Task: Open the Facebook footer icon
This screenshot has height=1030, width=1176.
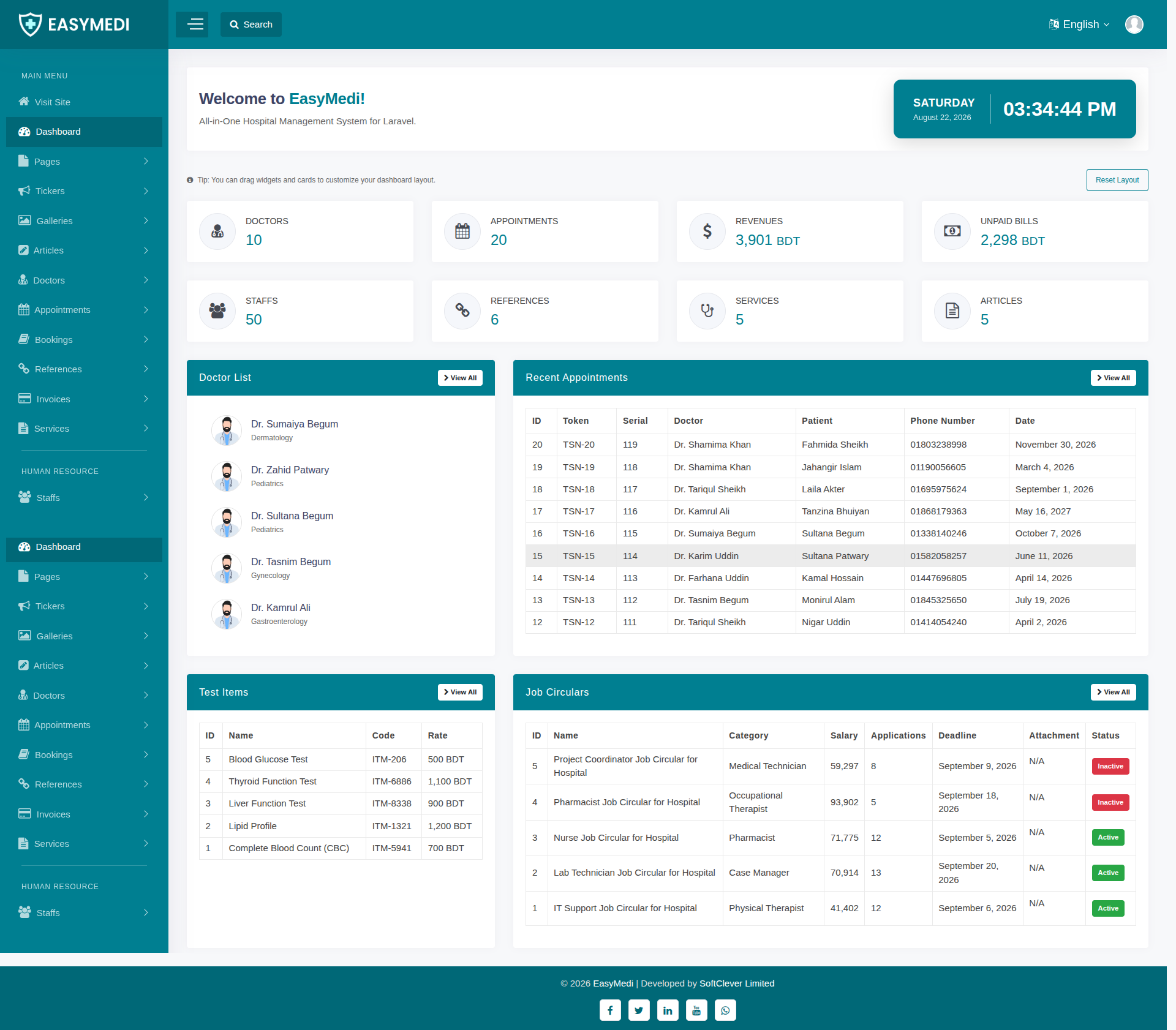Action: [x=610, y=1010]
